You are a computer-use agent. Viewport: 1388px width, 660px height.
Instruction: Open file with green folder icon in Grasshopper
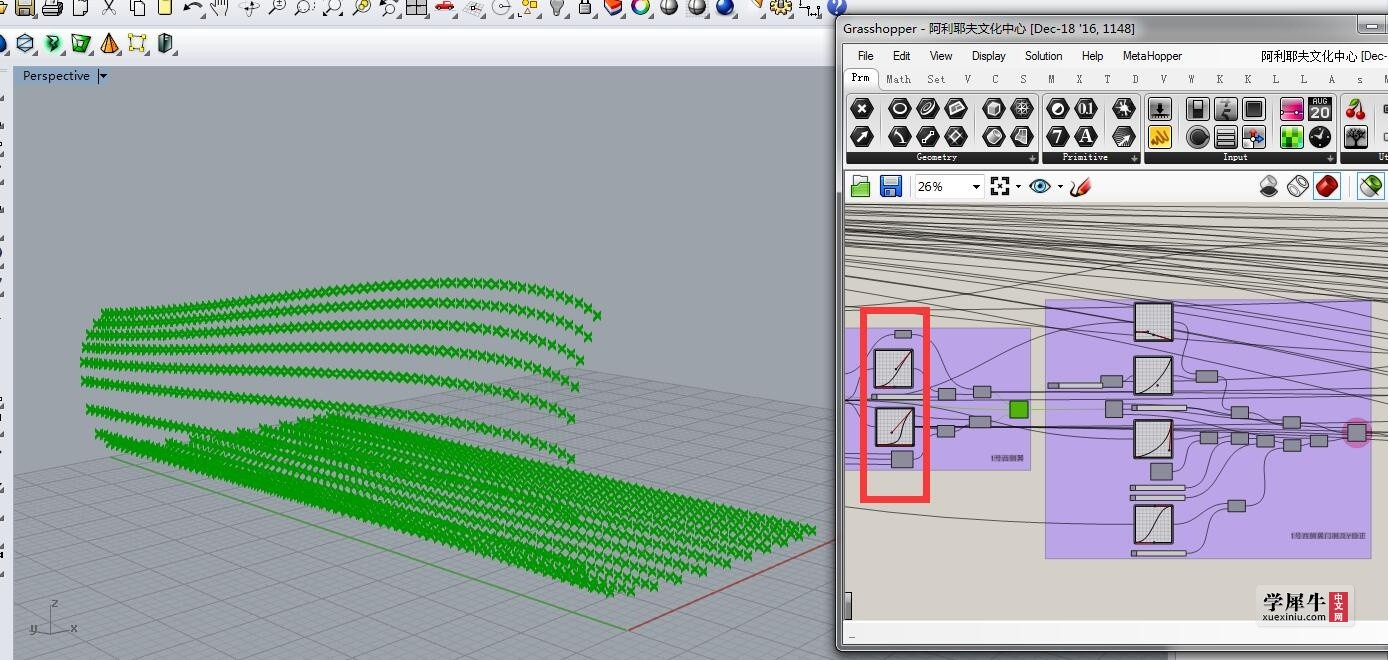click(x=860, y=186)
